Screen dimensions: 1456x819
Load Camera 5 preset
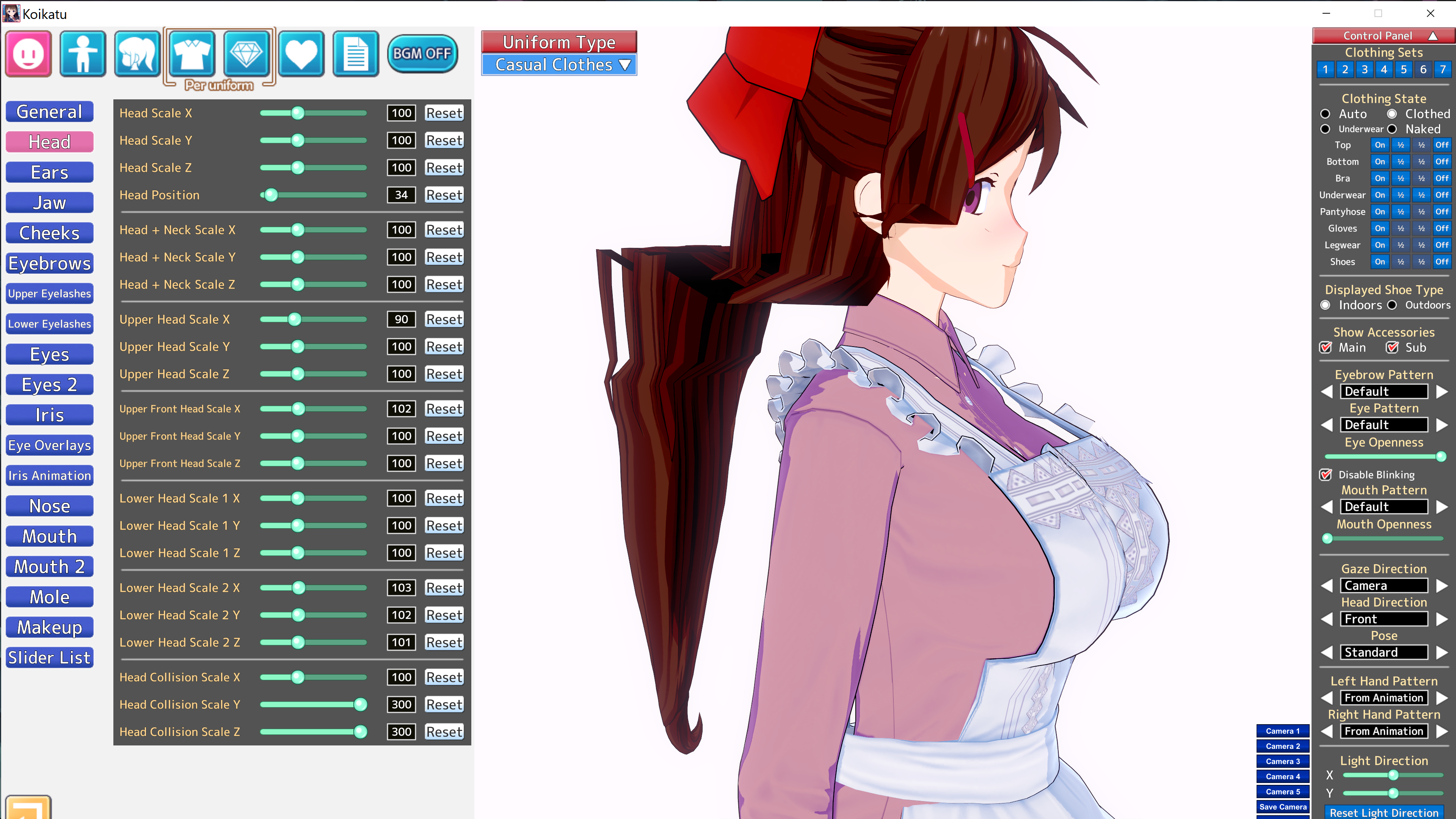click(1282, 791)
